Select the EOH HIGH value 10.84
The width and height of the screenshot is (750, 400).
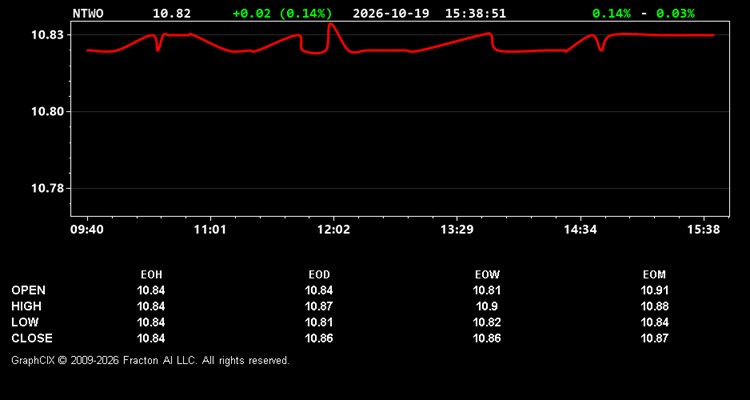coord(151,306)
